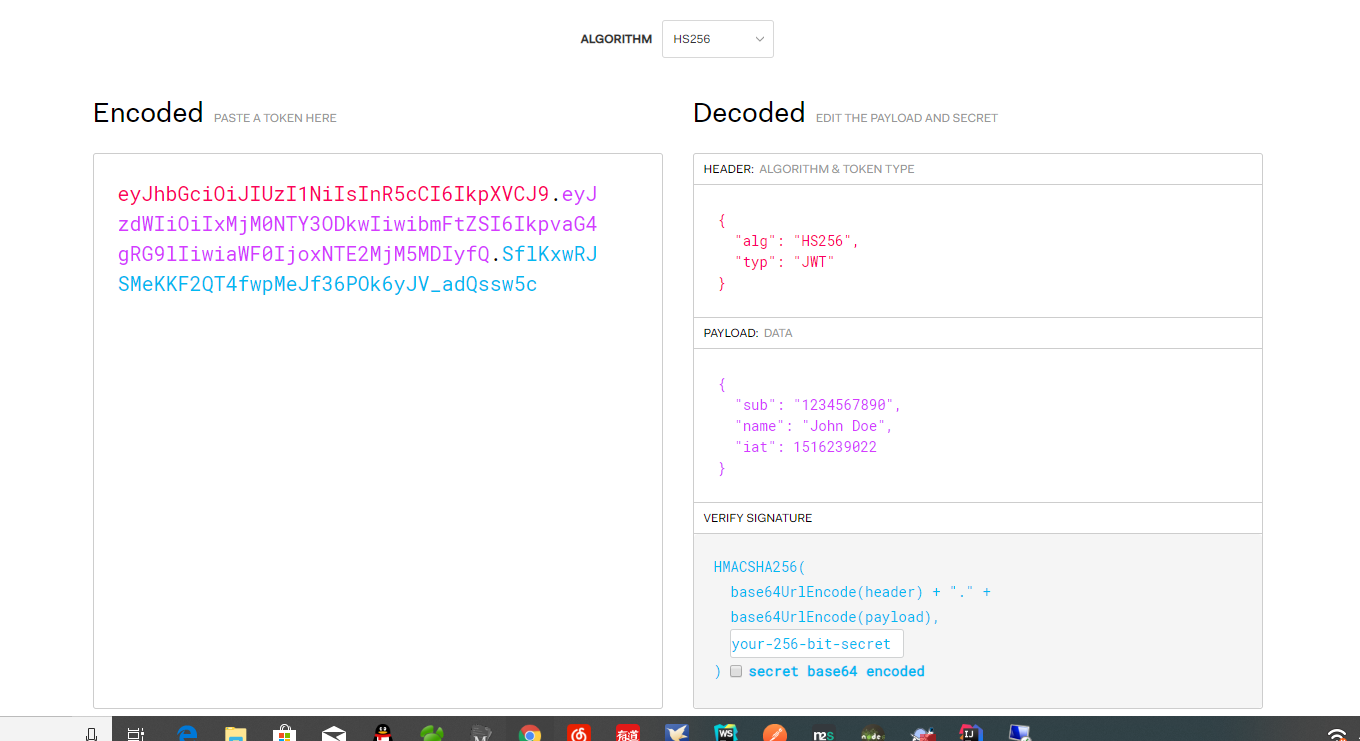Open Microsoft Store from the taskbar
The height and width of the screenshot is (741, 1360).
[285, 733]
